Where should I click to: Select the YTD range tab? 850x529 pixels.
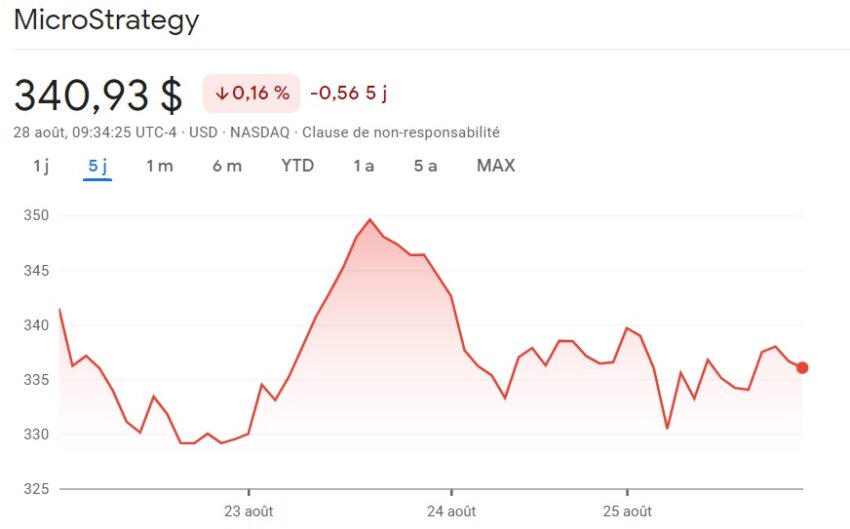[x=297, y=166]
